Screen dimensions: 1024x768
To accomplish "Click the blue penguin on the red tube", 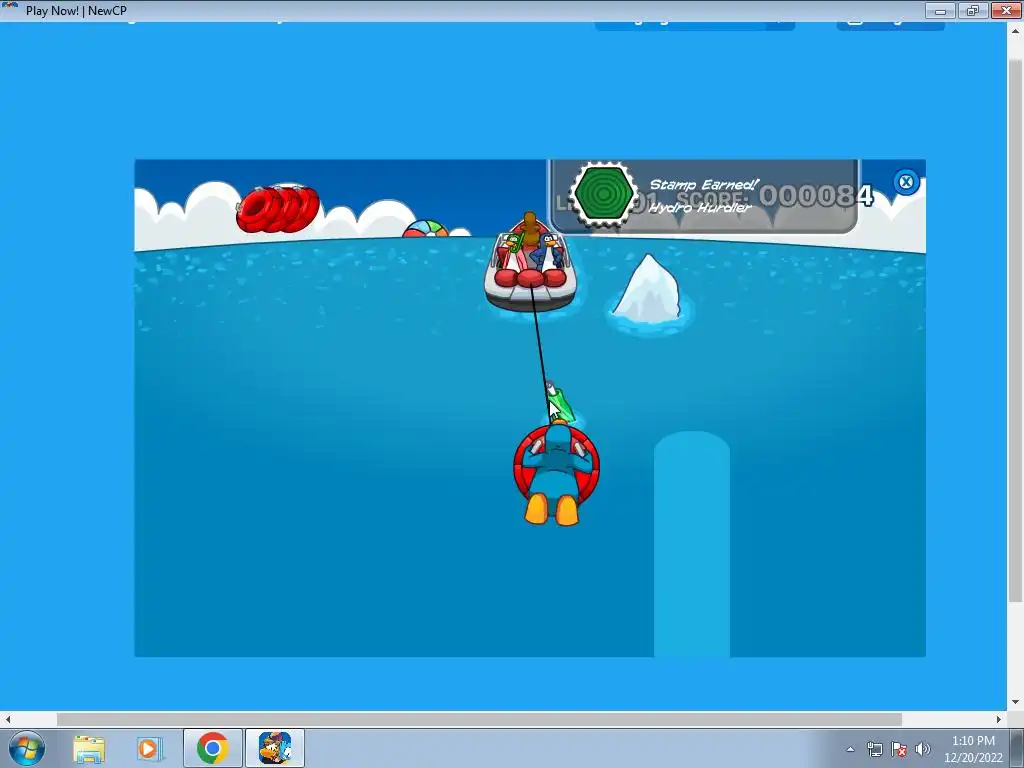I will click(556, 473).
